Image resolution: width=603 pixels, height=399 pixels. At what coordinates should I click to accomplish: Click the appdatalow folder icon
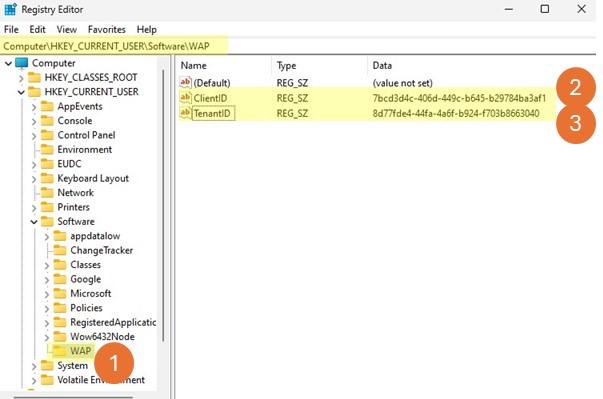[x=60, y=236]
